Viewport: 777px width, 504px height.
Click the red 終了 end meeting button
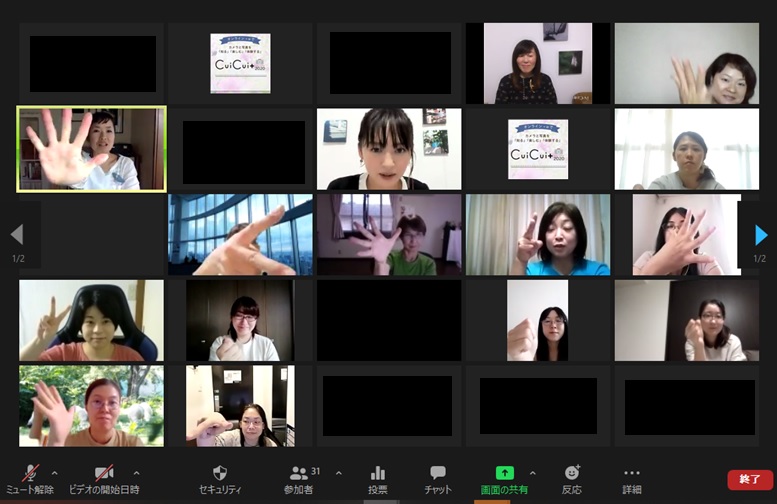click(749, 479)
